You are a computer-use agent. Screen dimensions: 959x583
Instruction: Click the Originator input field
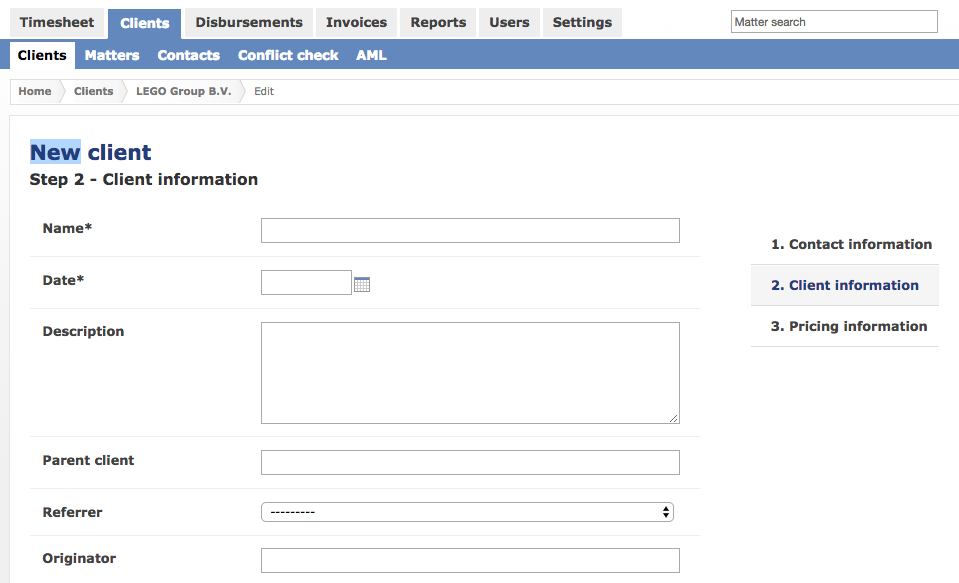click(x=470, y=560)
